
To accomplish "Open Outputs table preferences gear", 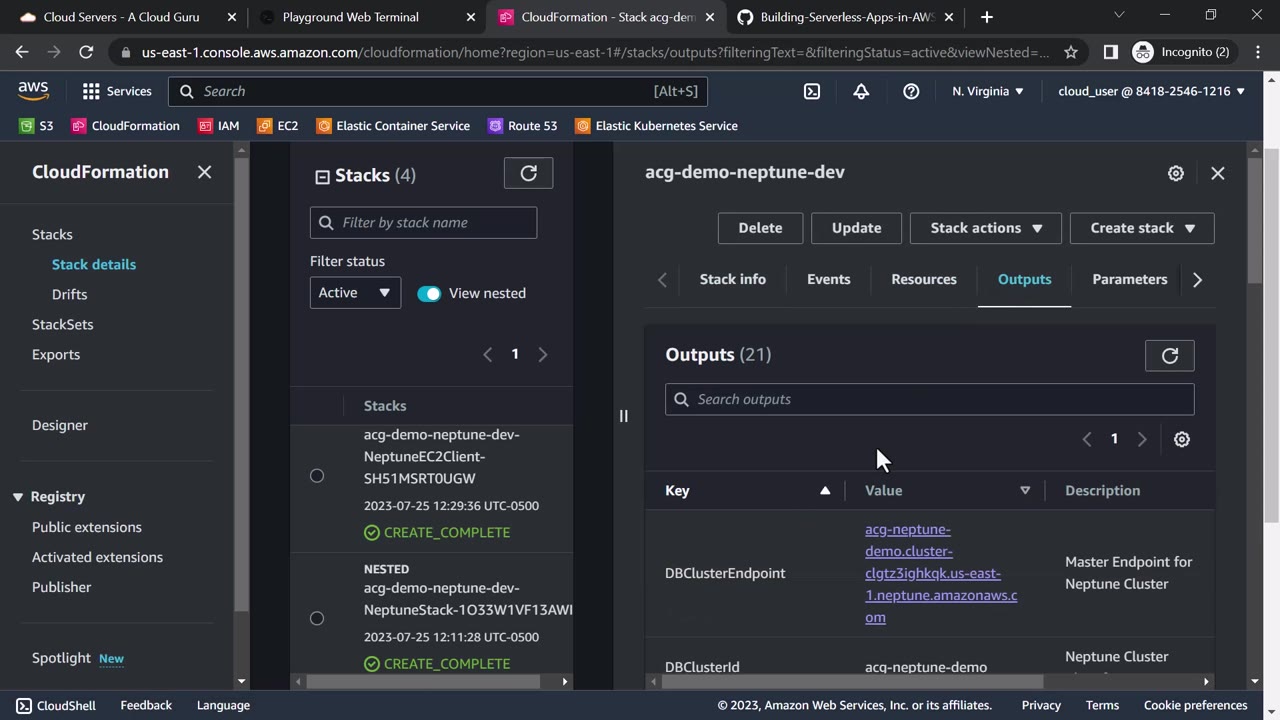I will pyautogui.click(x=1182, y=439).
